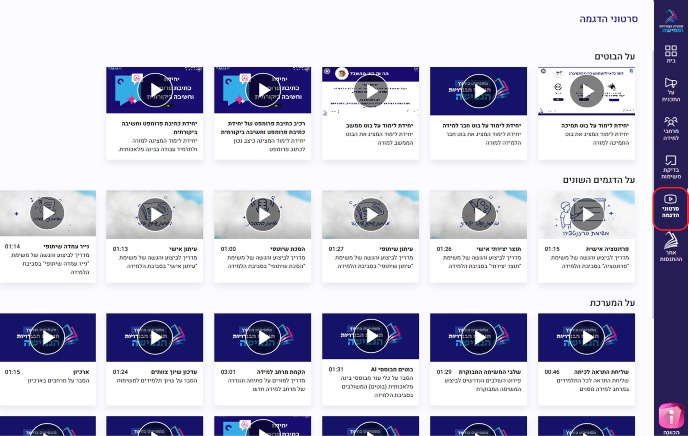Click the 01:31 duration on 'בוטים מבוססי AI' card

pyautogui.click(x=336, y=370)
